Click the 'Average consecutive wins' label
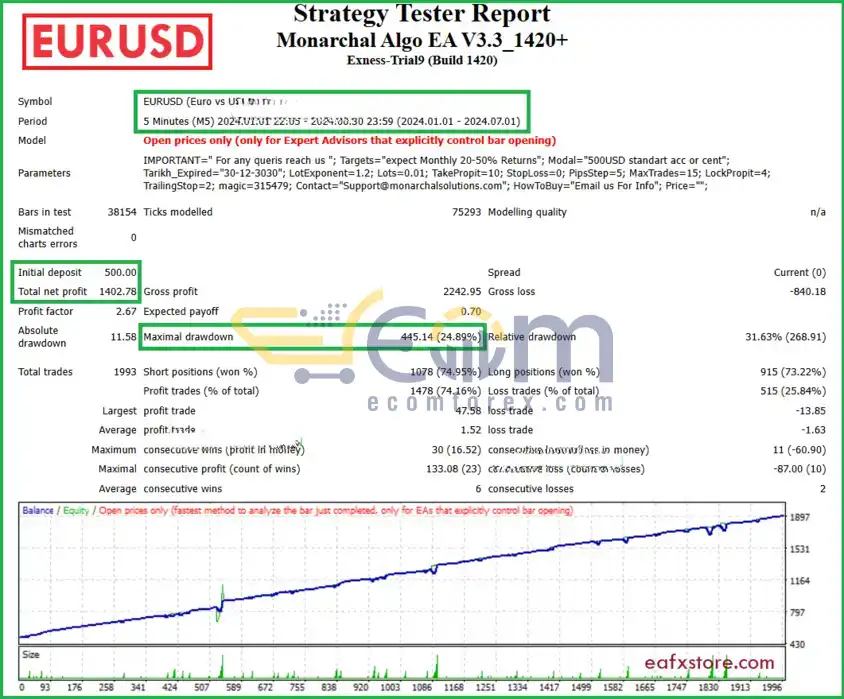The image size is (844, 699). click(x=160, y=489)
